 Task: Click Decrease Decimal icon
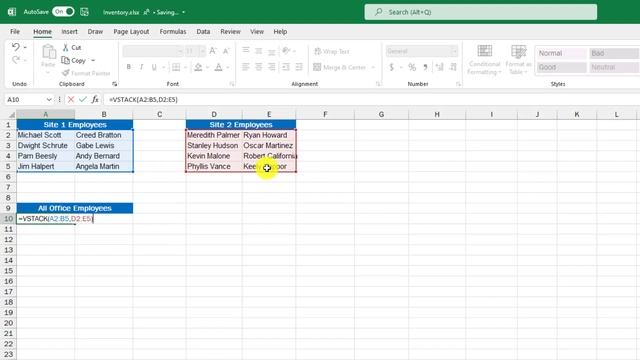pyautogui.click(x=453, y=67)
